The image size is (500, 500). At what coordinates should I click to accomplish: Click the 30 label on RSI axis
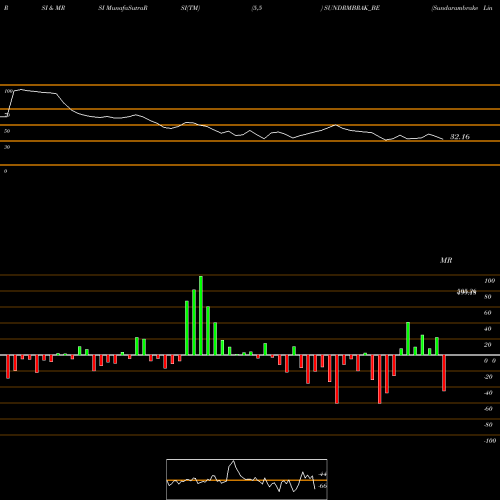pyautogui.click(x=7, y=147)
